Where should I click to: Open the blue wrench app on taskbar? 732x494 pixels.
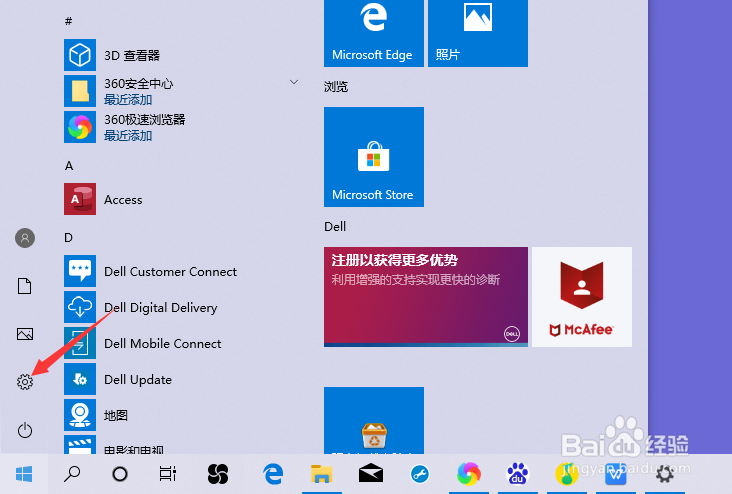coord(420,474)
